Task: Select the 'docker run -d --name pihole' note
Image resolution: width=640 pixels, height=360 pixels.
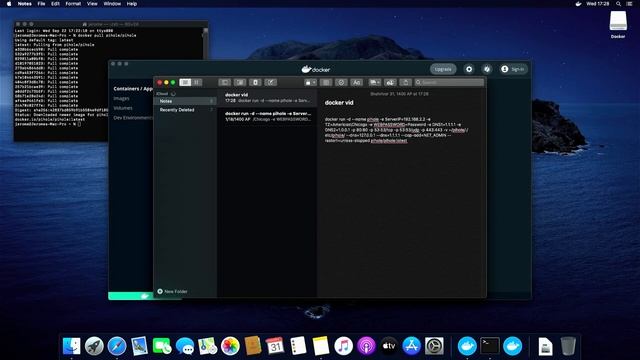Action: pyautogui.click(x=267, y=116)
